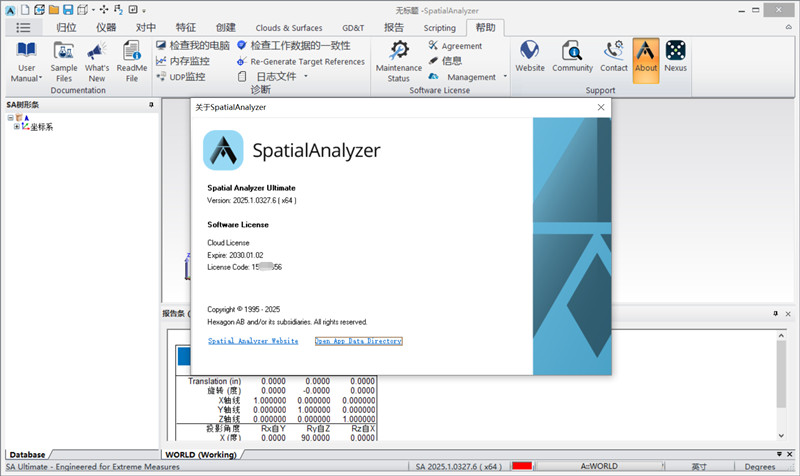Click the 英寸 units status bar entry
The height and width of the screenshot is (476, 800).
coord(699,466)
